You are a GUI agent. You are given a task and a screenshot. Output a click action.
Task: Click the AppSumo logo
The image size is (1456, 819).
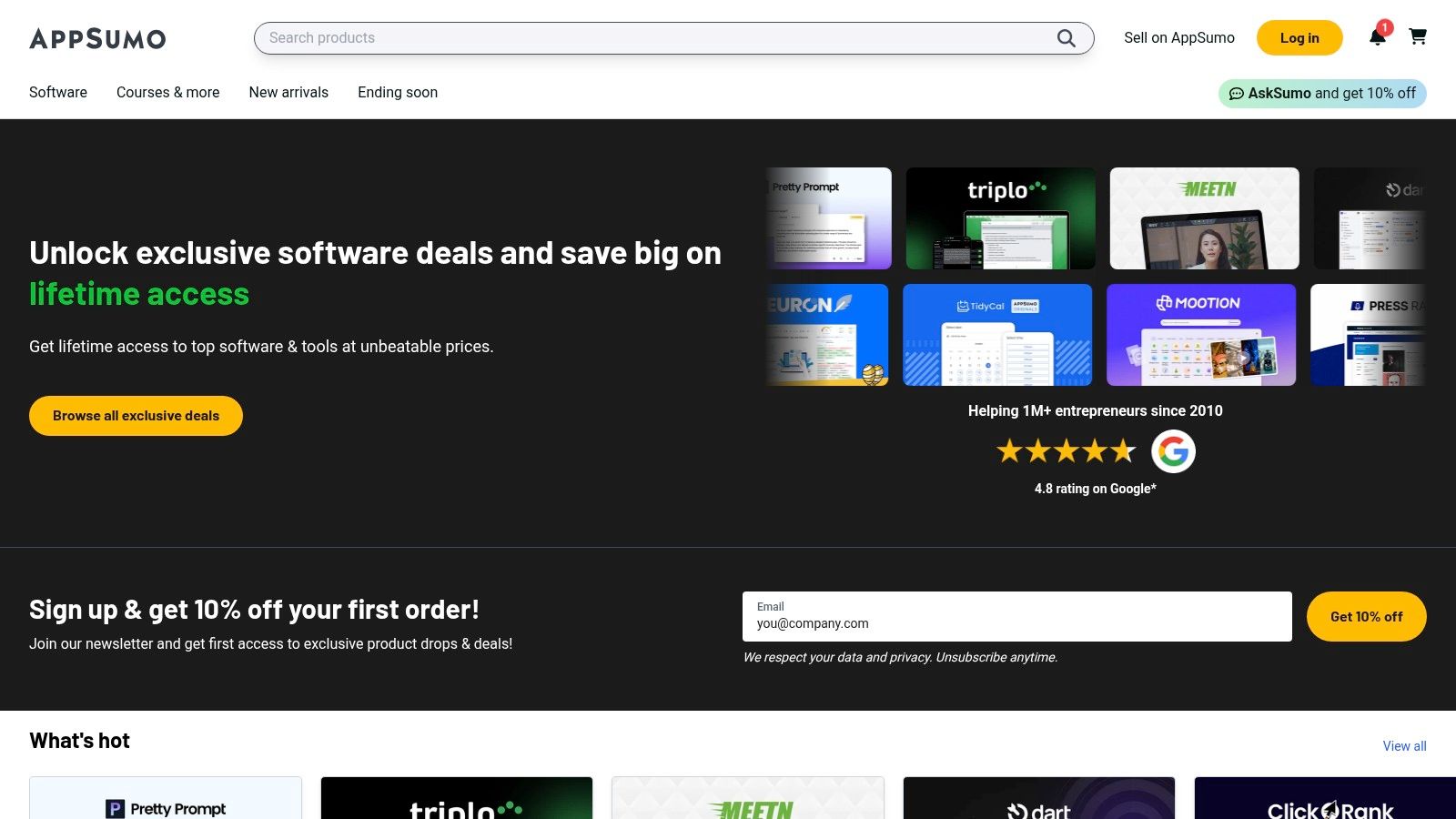click(97, 38)
